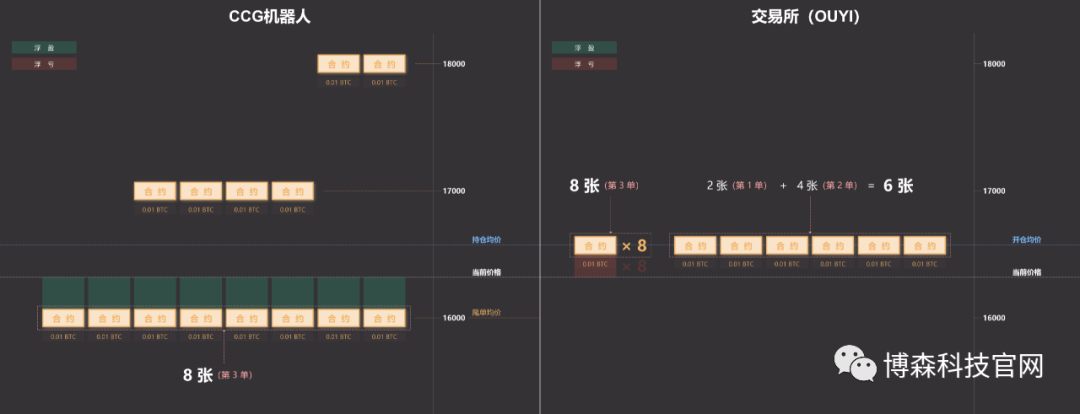The width and height of the screenshot is (1080, 414).
Task: Click the 18000 price label in OUYI panel
Action: pos(995,64)
